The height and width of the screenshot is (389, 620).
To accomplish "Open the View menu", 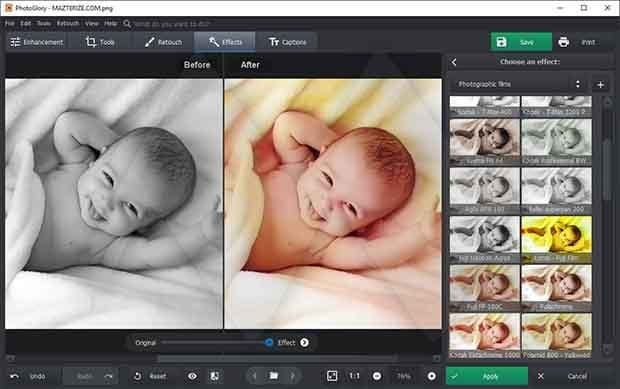I will coord(92,24).
